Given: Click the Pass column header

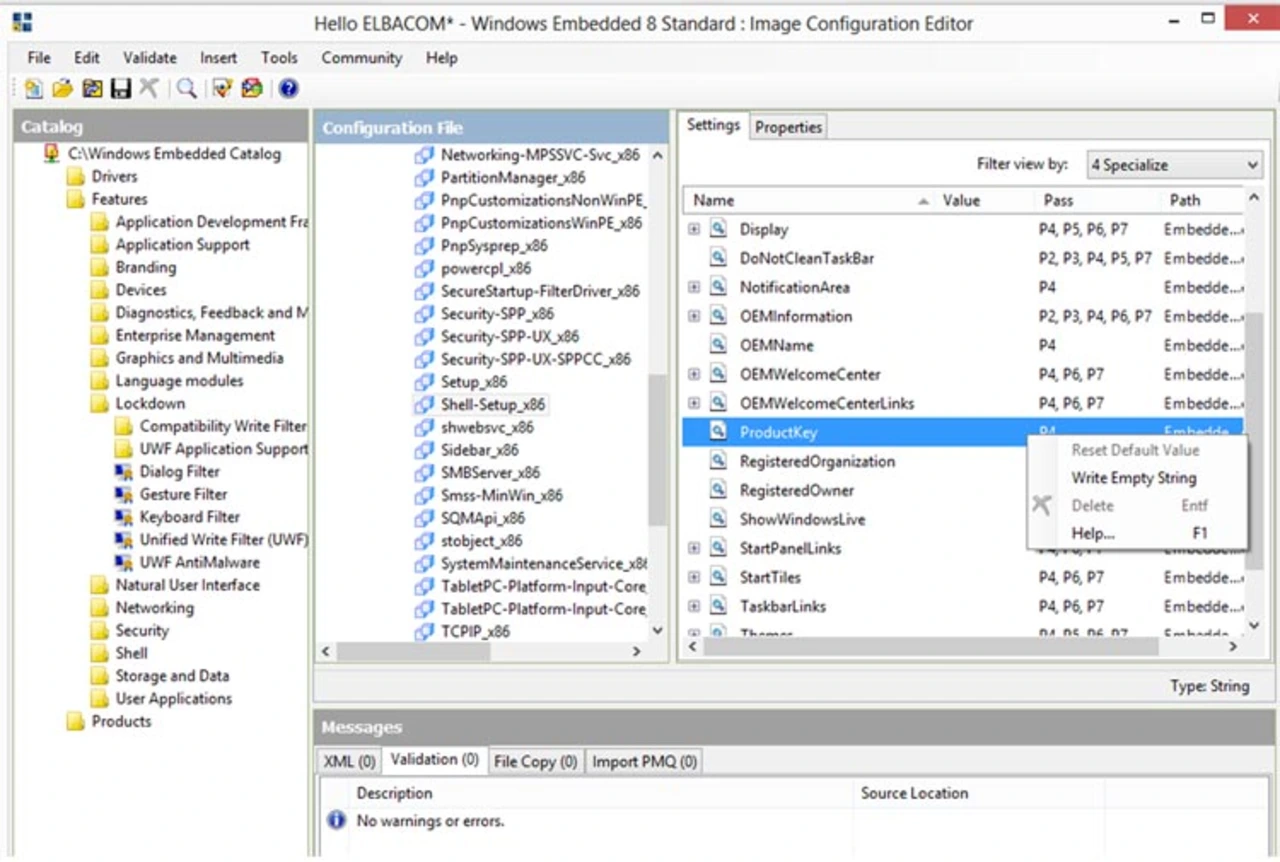Looking at the screenshot, I should (1096, 200).
